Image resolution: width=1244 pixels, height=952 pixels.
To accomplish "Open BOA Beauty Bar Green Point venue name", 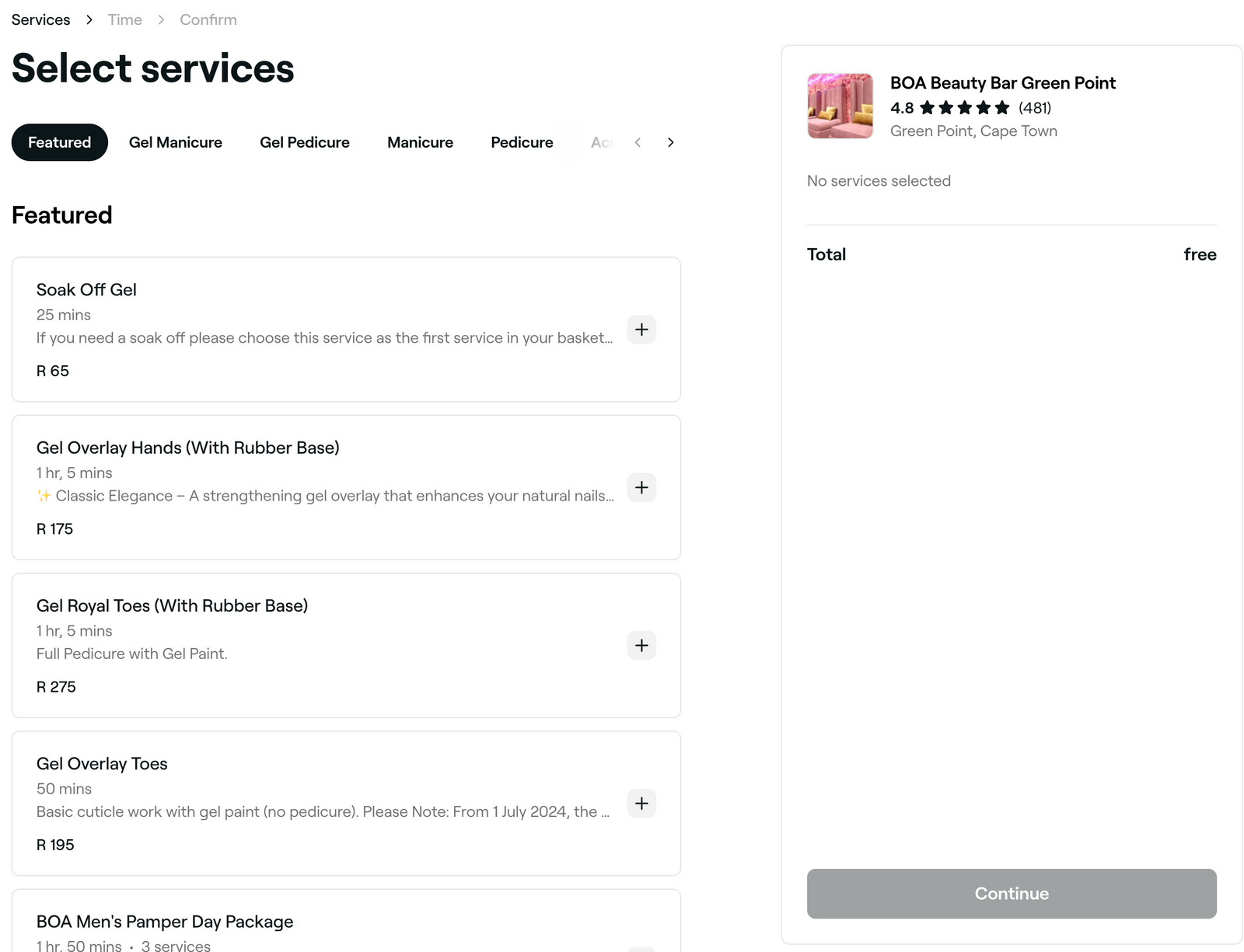I will [1002, 83].
